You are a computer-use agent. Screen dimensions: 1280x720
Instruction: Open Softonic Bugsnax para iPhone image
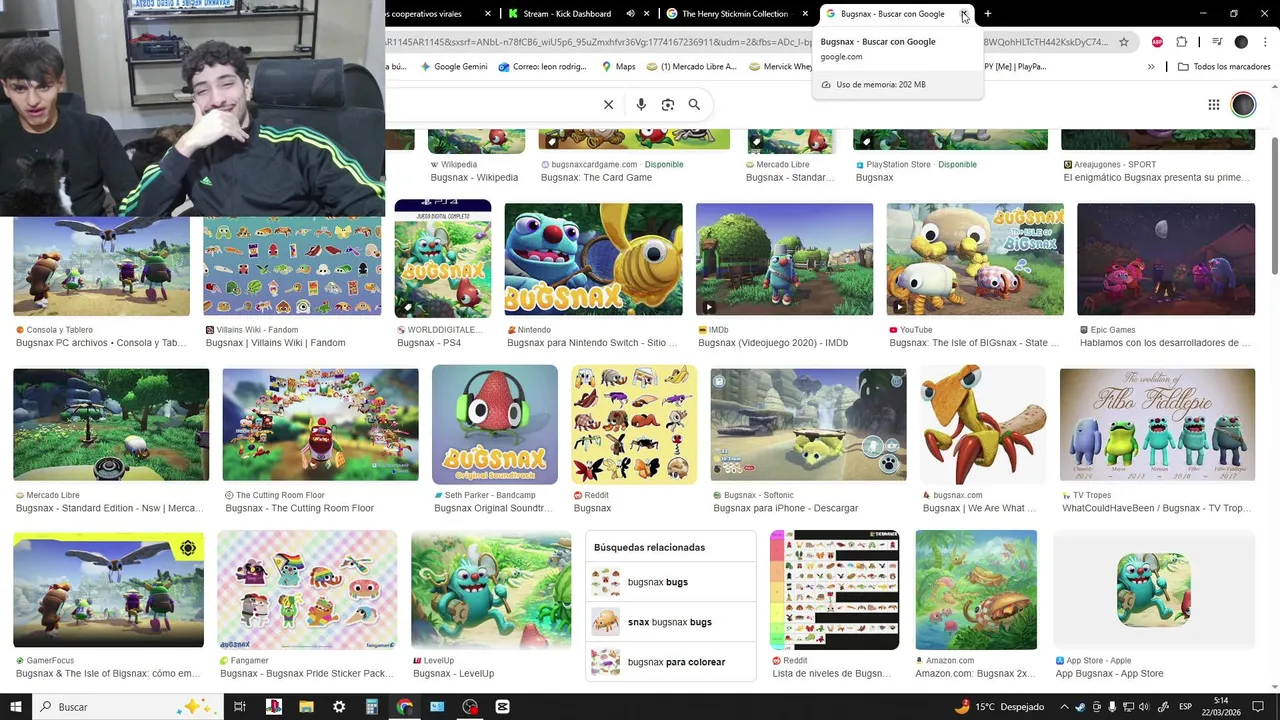click(808, 425)
